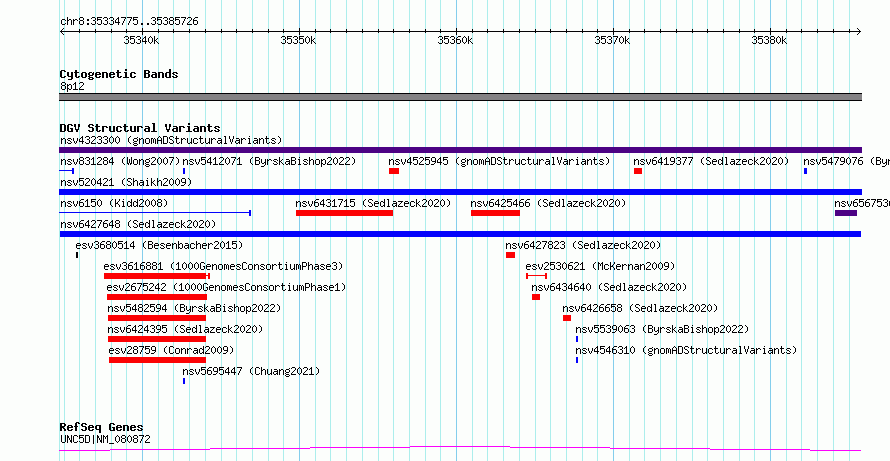Open the nsv5479076 variant label
Viewport: 890px width, 461px height.
click(846, 161)
